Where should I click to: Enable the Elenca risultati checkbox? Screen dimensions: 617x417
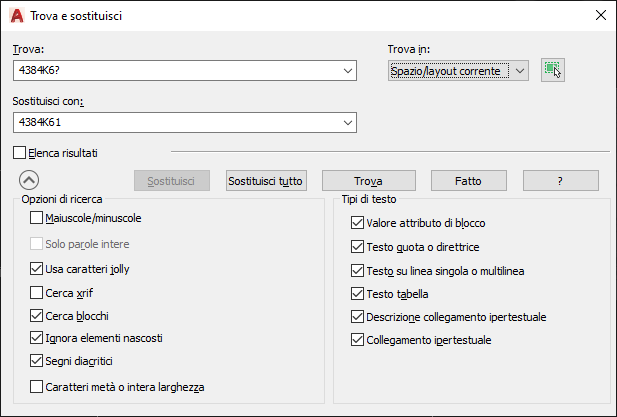20,153
